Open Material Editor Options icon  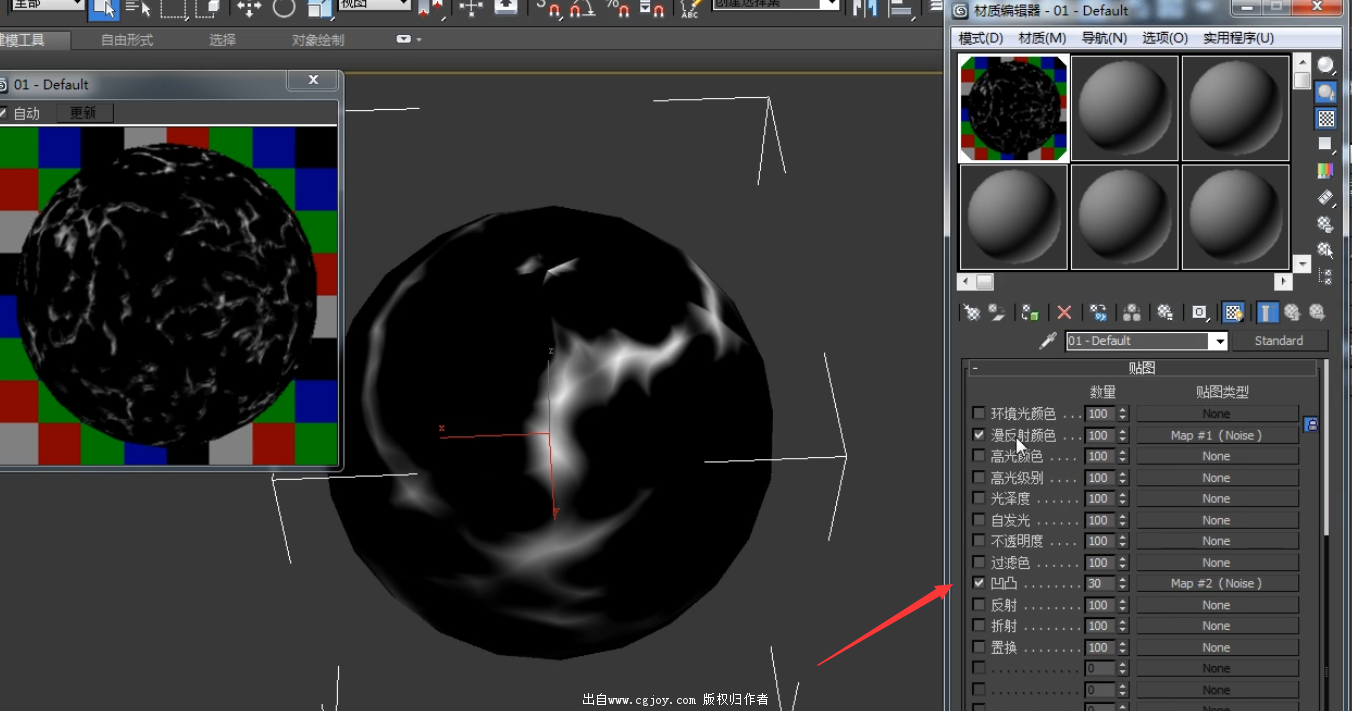[x=1326, y=224]
